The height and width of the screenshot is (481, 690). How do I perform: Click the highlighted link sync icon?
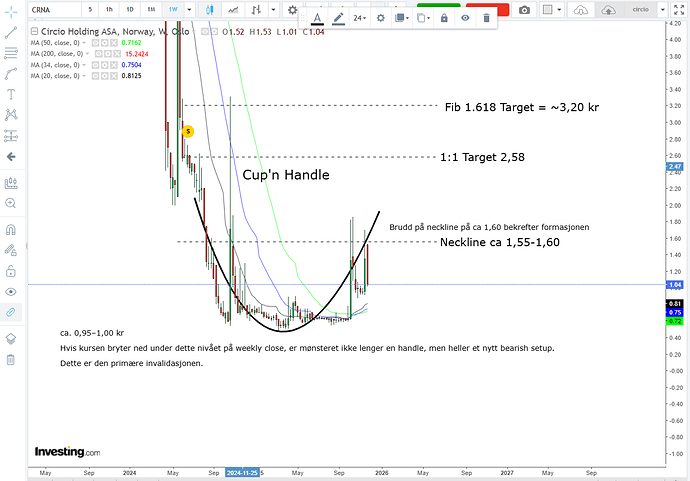(11, 312)
